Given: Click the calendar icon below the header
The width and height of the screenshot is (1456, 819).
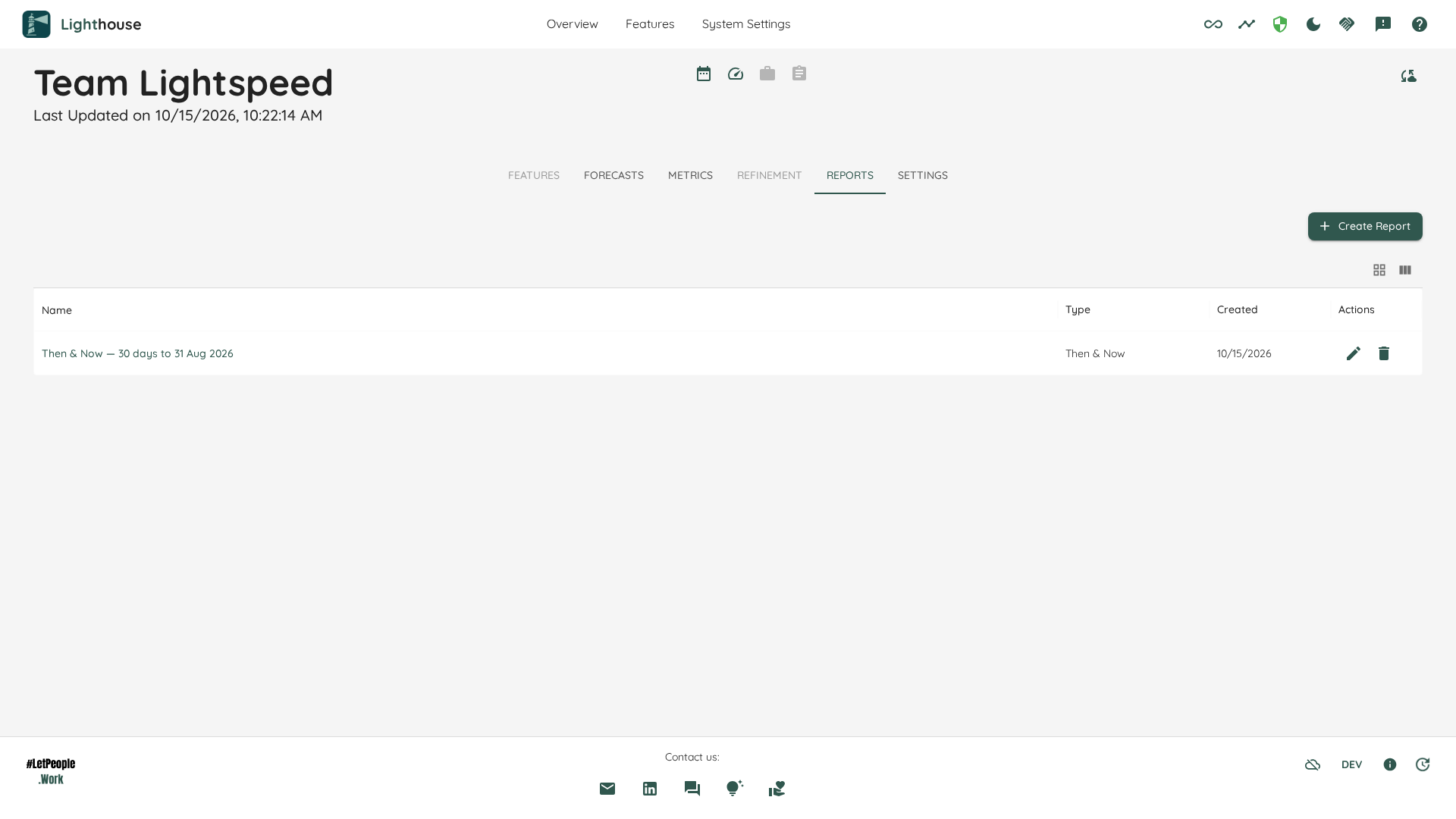Looking at the screenshot, I should pyautogui.click(x=704, y=74).
